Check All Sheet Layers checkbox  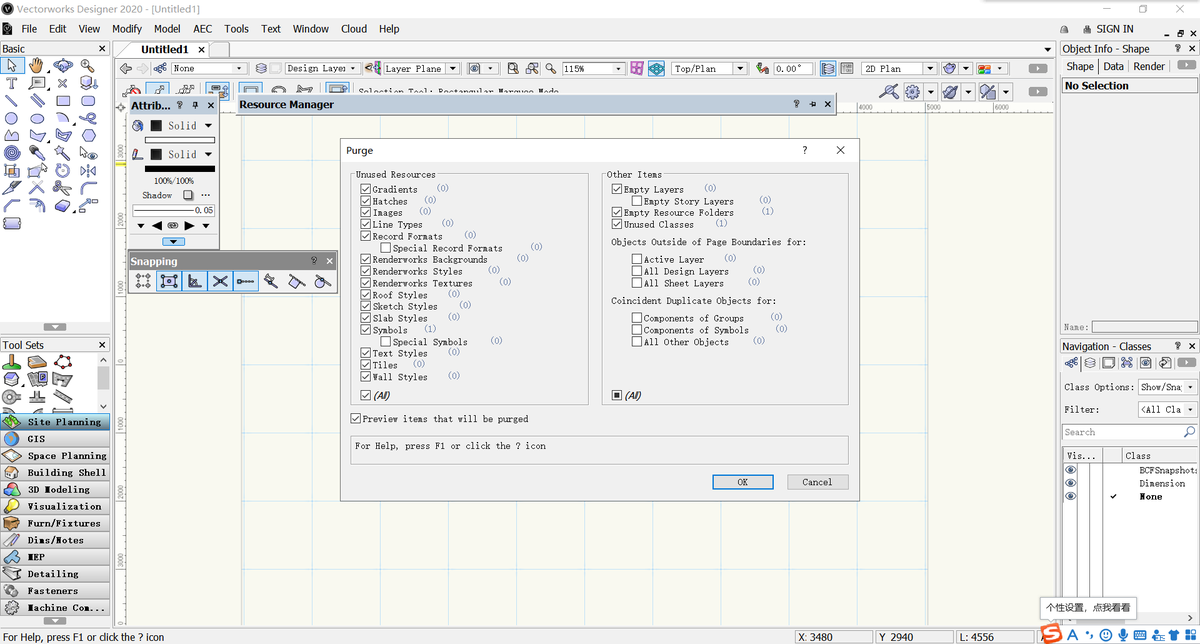click(637, 283)
